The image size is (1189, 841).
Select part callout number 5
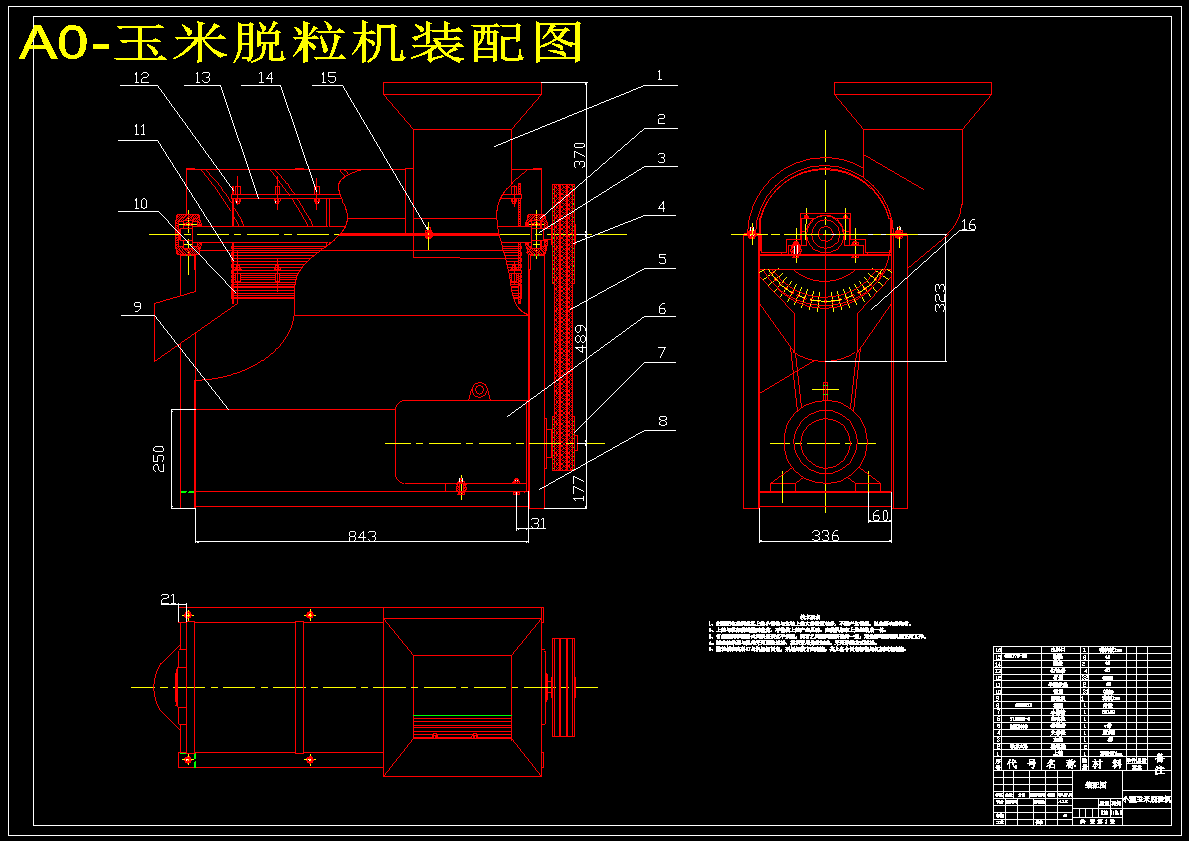click(x=662, y=259)
